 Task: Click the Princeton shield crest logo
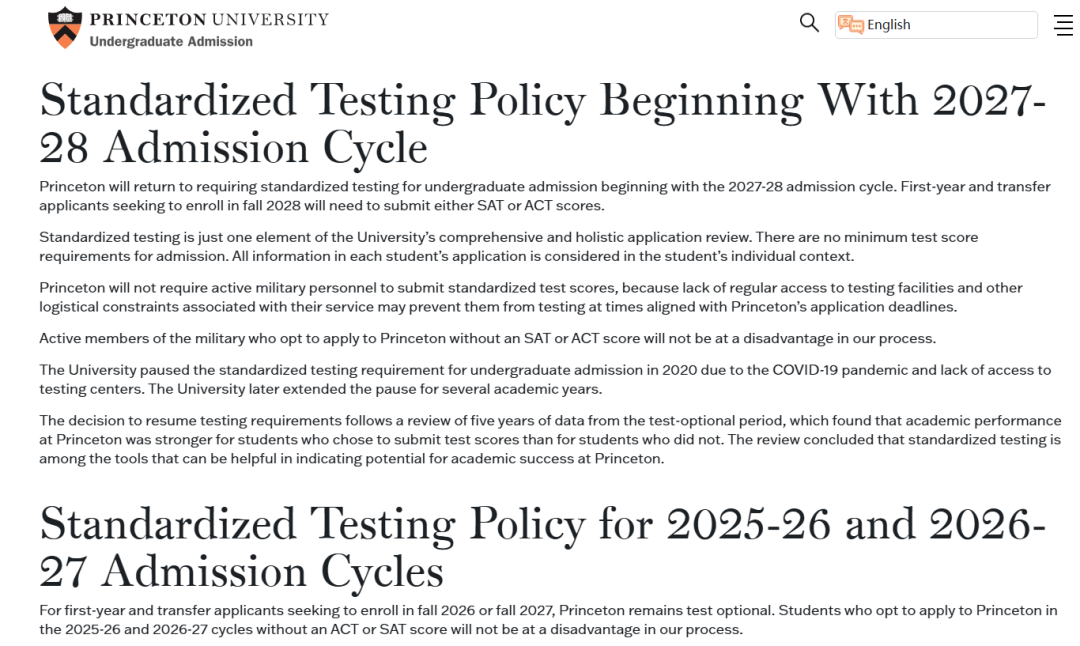point(64,28)
